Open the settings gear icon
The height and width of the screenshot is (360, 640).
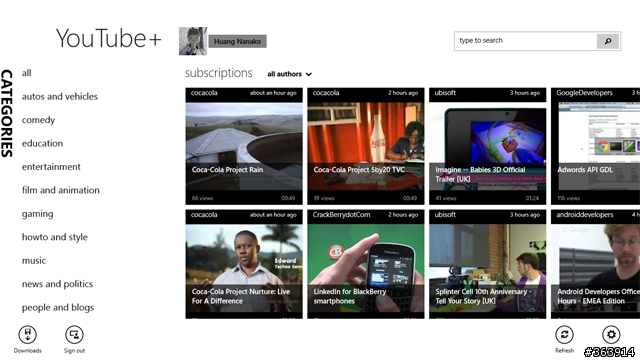(611, 335)
